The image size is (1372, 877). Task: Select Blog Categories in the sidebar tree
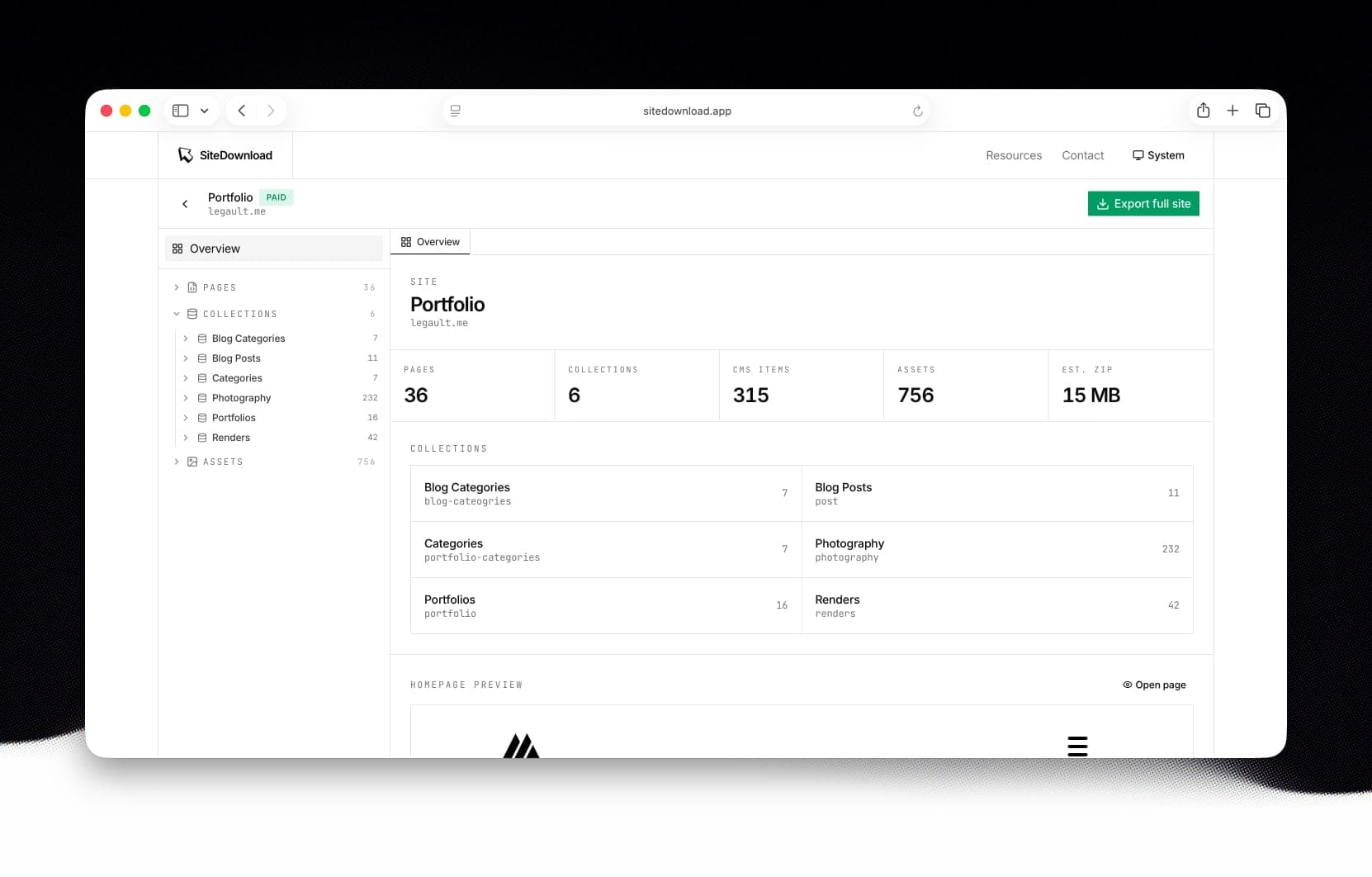(280, 339)
